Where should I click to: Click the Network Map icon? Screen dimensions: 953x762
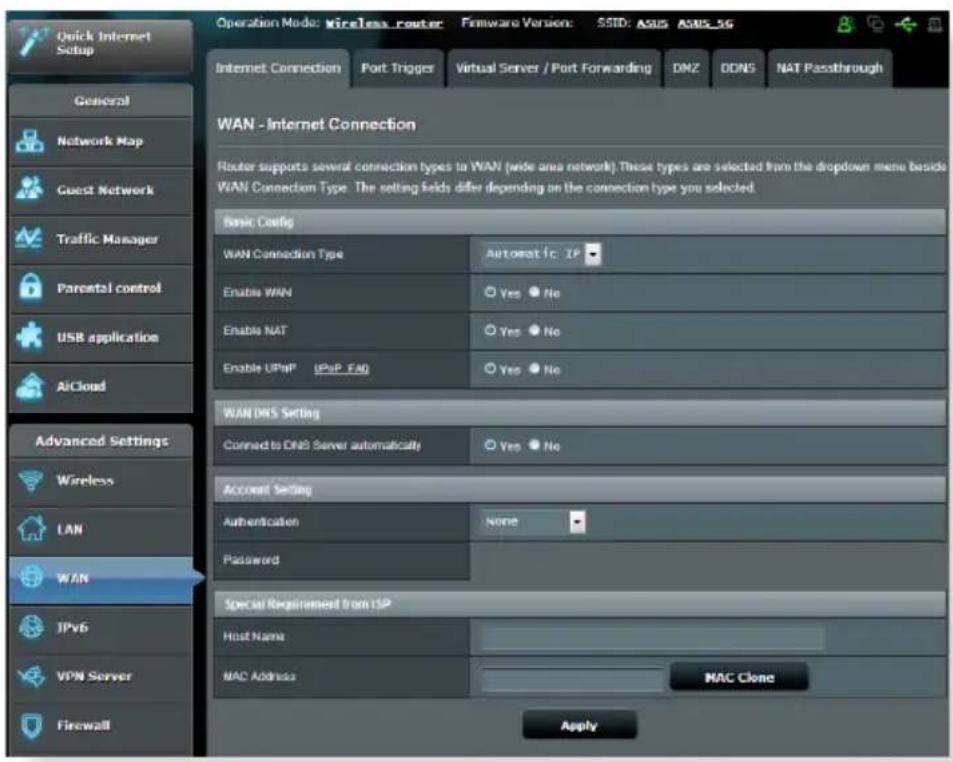click(30, 141)
